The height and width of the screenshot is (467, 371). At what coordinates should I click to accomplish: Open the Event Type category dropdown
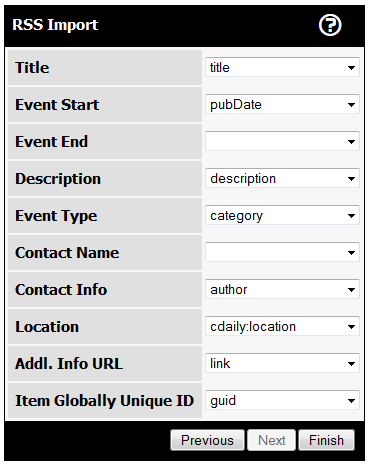pyautogui.click(x=282, y=215)
